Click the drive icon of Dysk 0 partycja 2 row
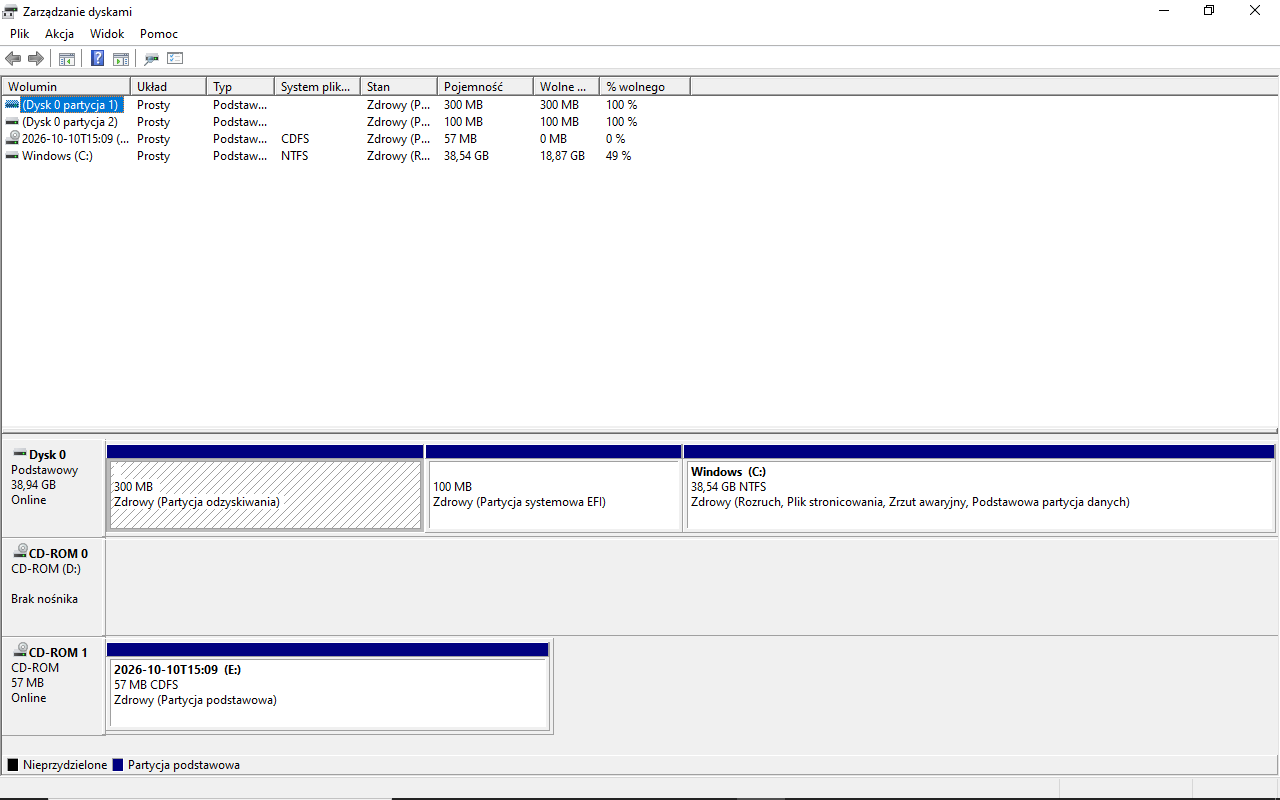1280x800 pixels. (x=12, y=121)
